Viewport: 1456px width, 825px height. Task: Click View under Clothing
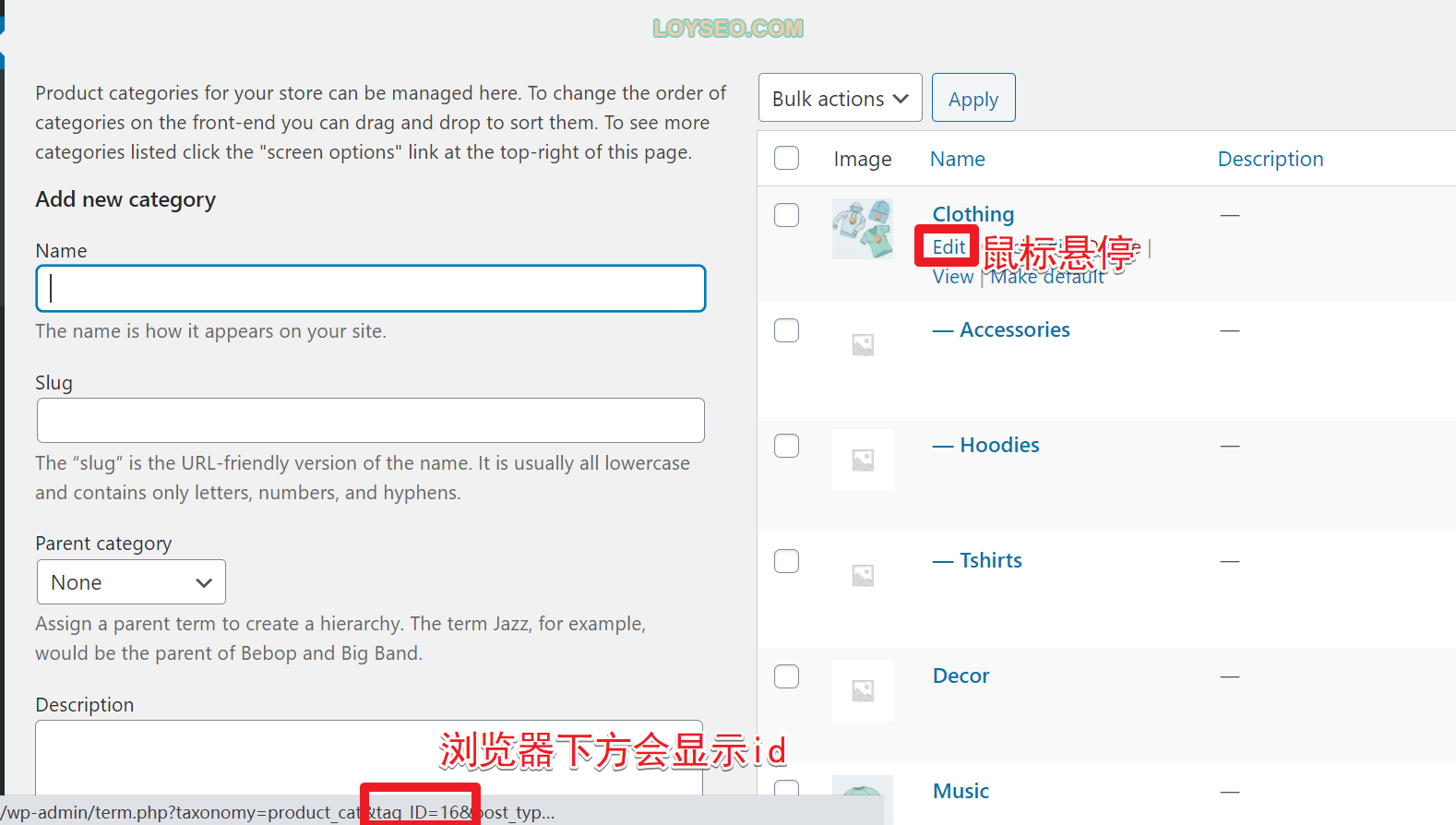(x=952, y=277)
